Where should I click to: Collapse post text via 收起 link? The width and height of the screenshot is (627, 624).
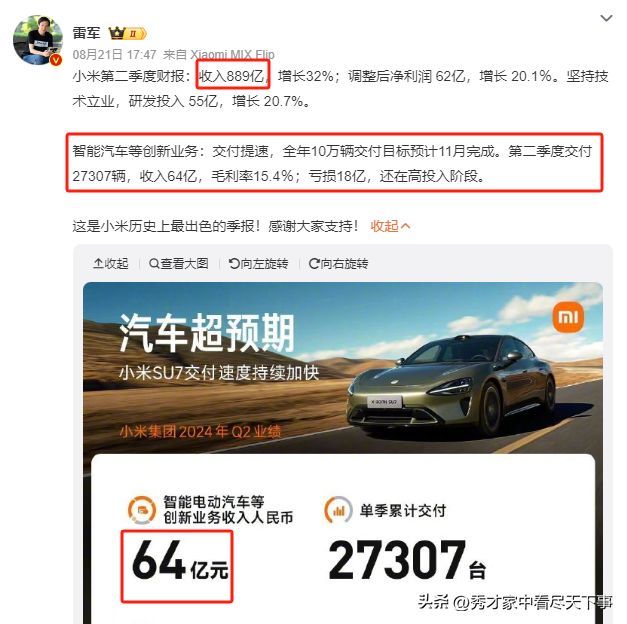(390, 226)
